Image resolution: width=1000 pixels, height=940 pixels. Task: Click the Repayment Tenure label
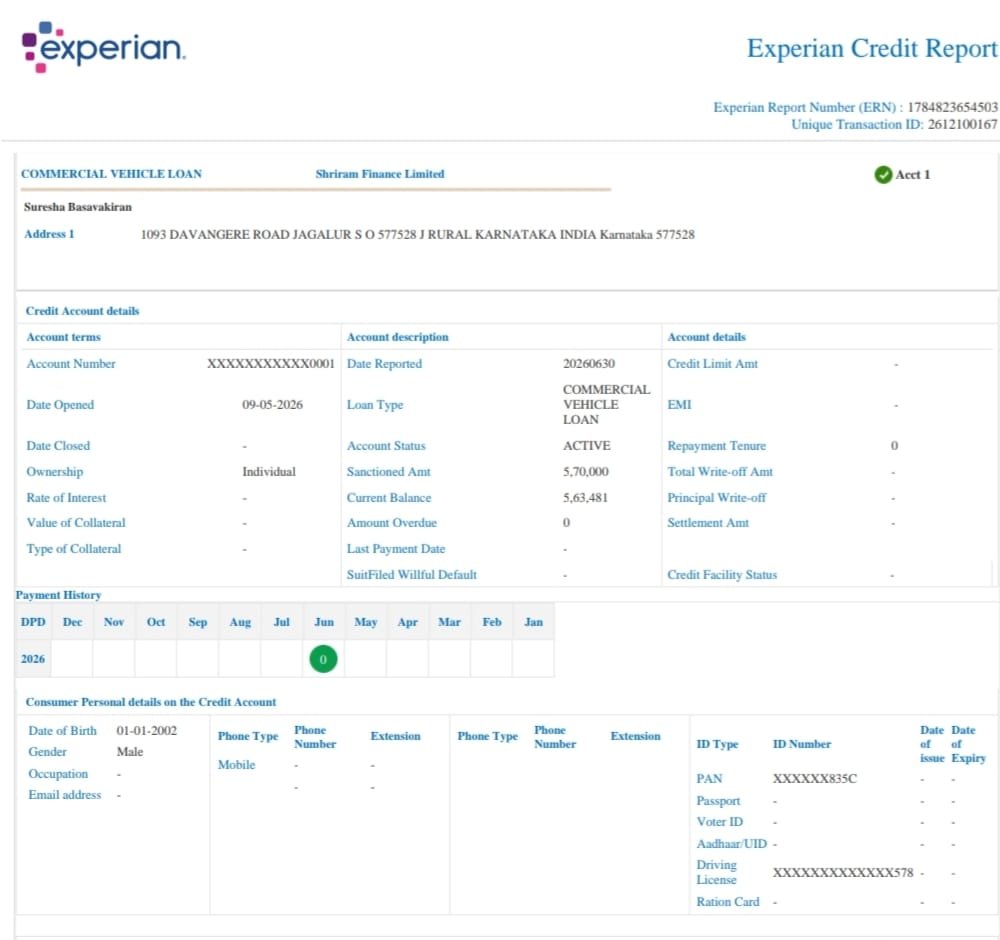click(x=716, y=445)
